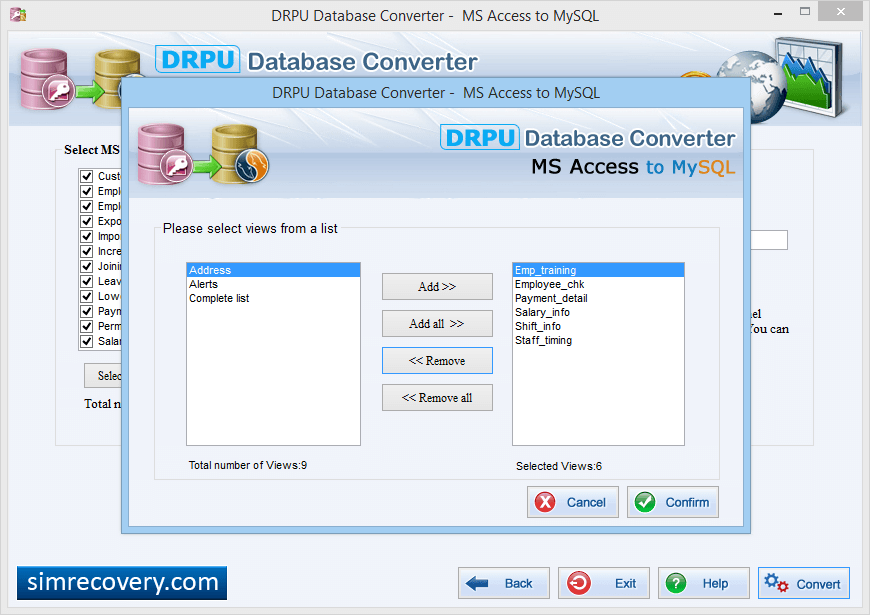
Task: Toggle the Payn table checkbox
Action: pyautogui.click(x=87, y=311)
